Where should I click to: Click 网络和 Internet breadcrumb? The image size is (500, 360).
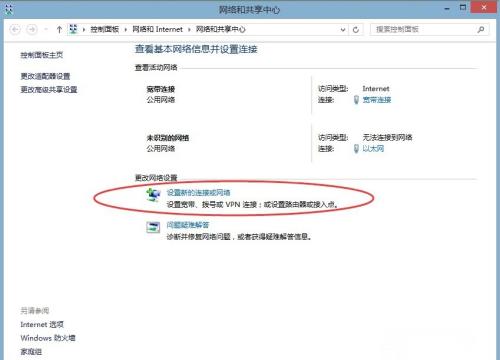tap(158, 29)
